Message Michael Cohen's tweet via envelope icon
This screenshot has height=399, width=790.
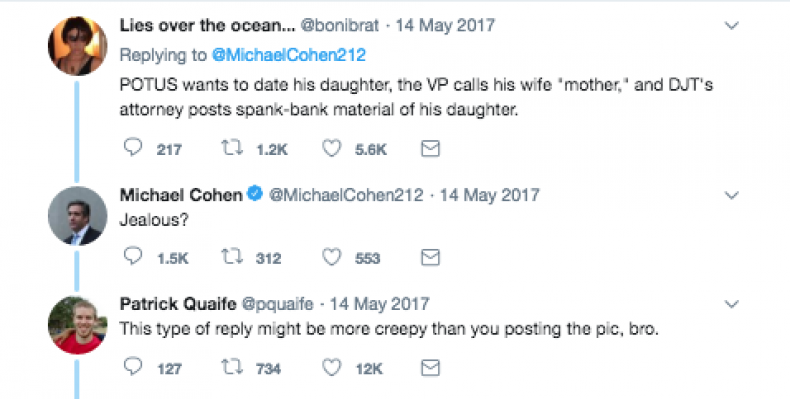430,257
